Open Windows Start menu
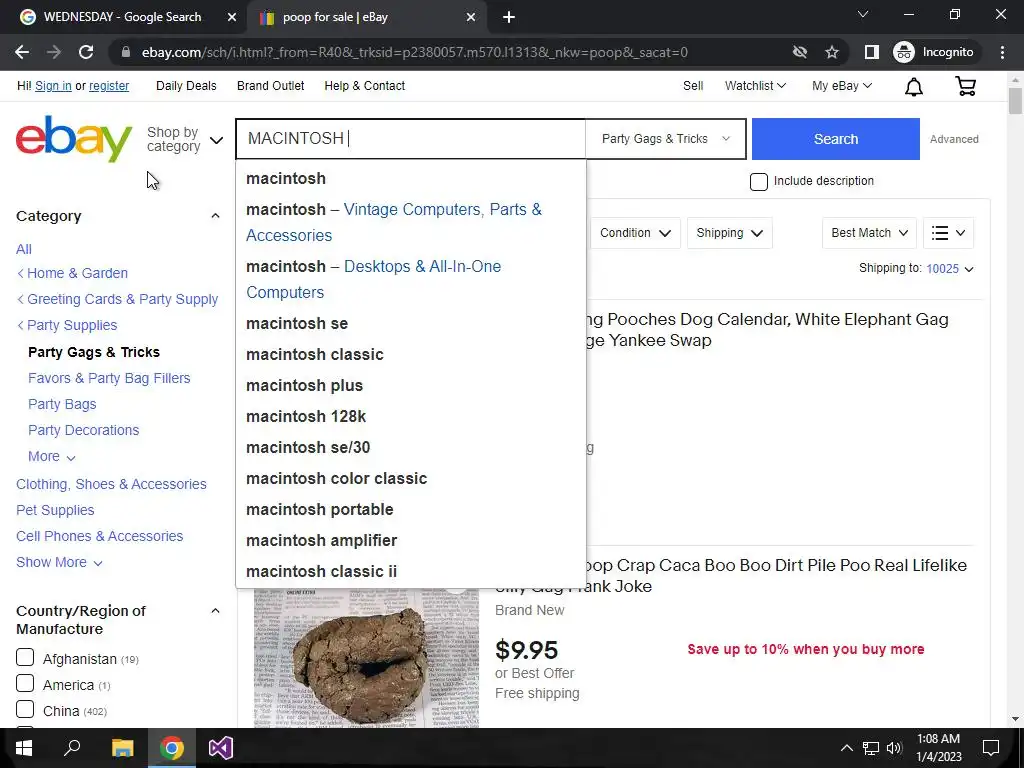Image resolution: width=1024 pixels, height=768 pixels. (x=24, y=748)
